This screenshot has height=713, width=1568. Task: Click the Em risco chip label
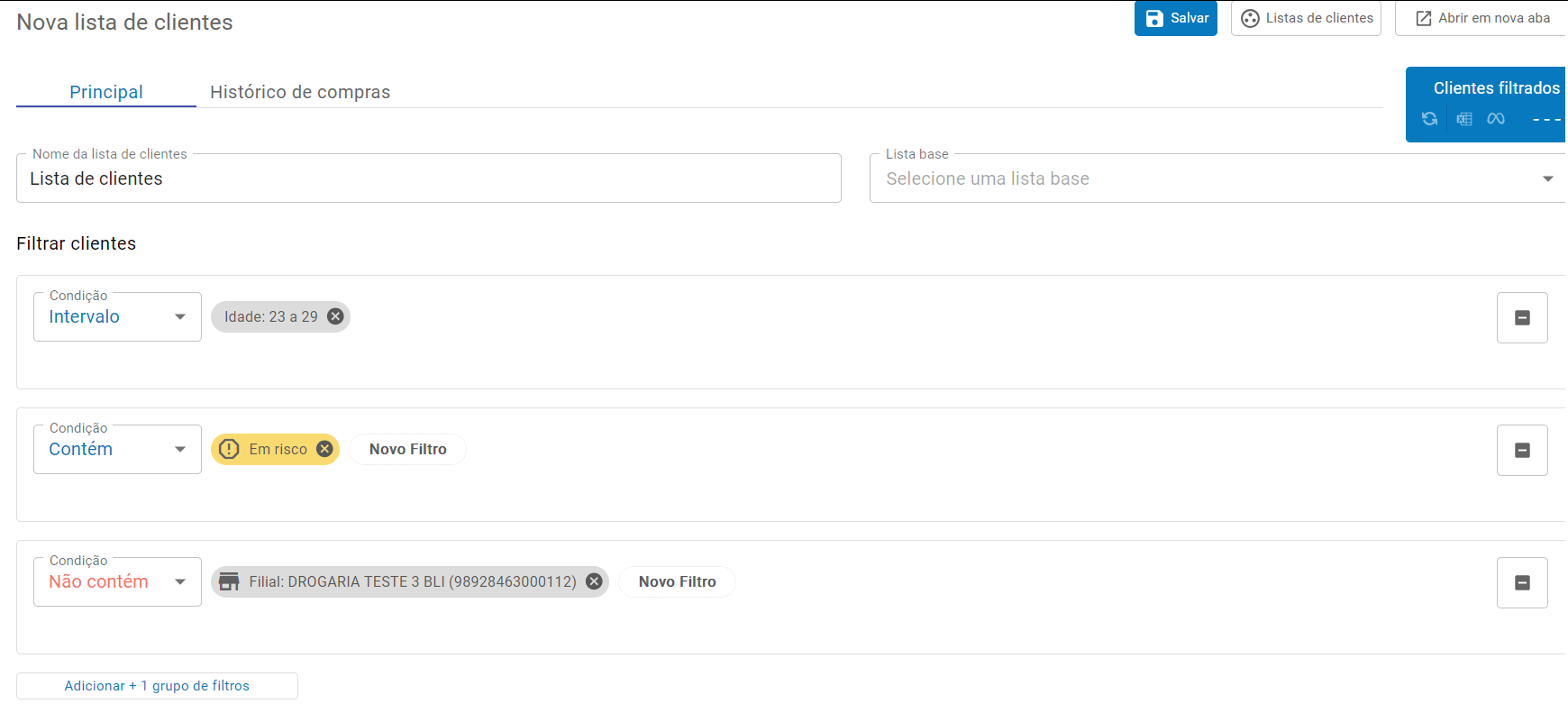[278, 449]
